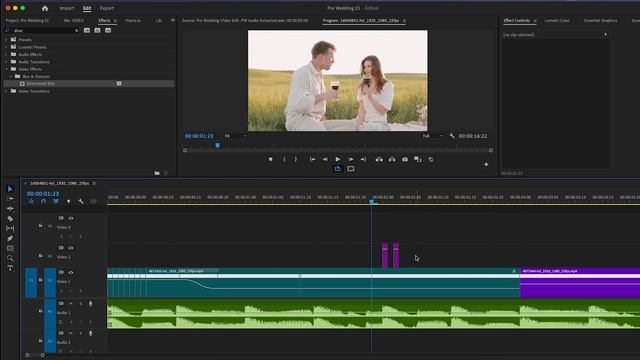Open the quick export share icon
Viewport: 640px width, 360px height.
[338, 169]
